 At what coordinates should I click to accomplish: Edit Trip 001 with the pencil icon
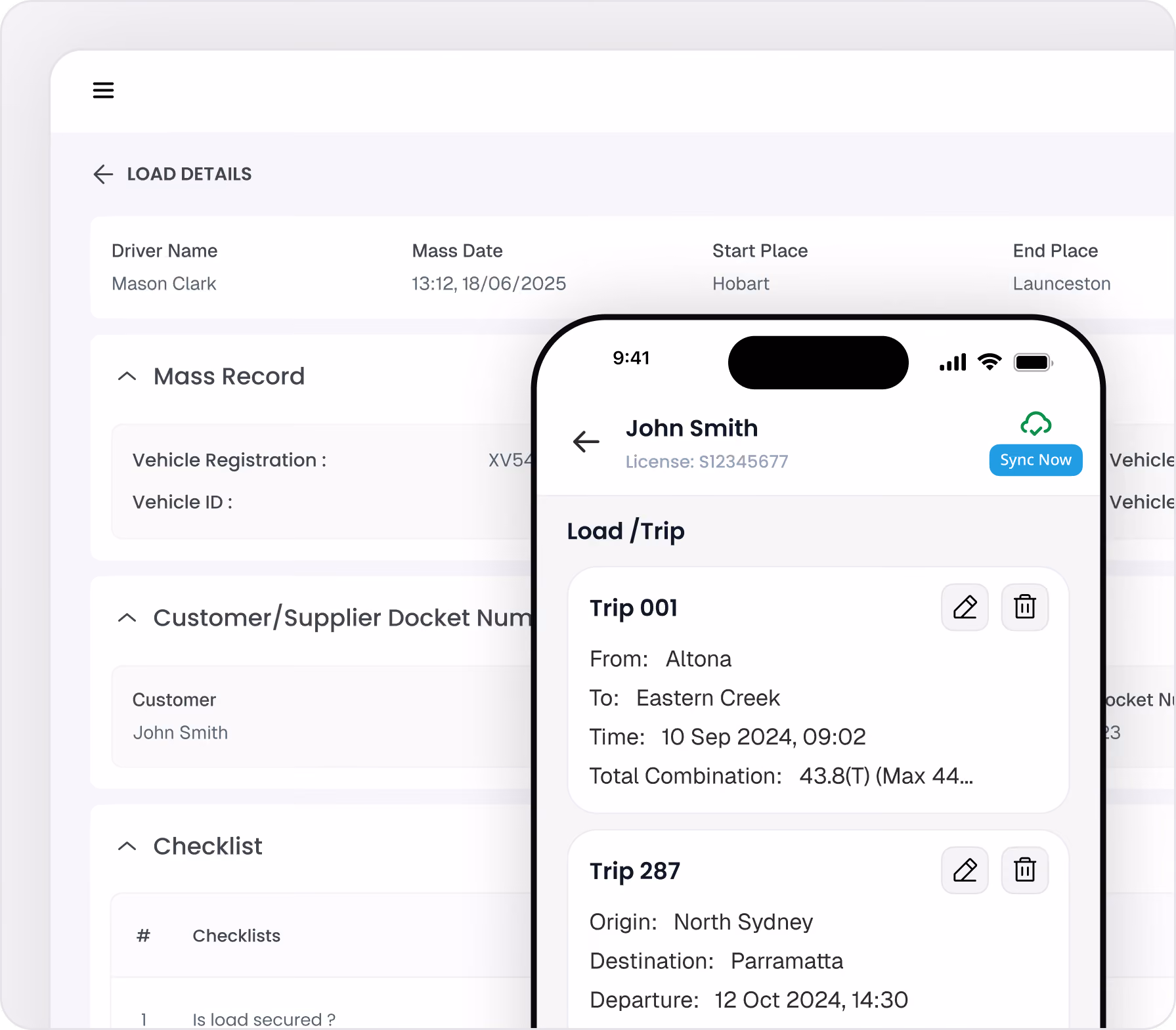click(x=965, y=607)
